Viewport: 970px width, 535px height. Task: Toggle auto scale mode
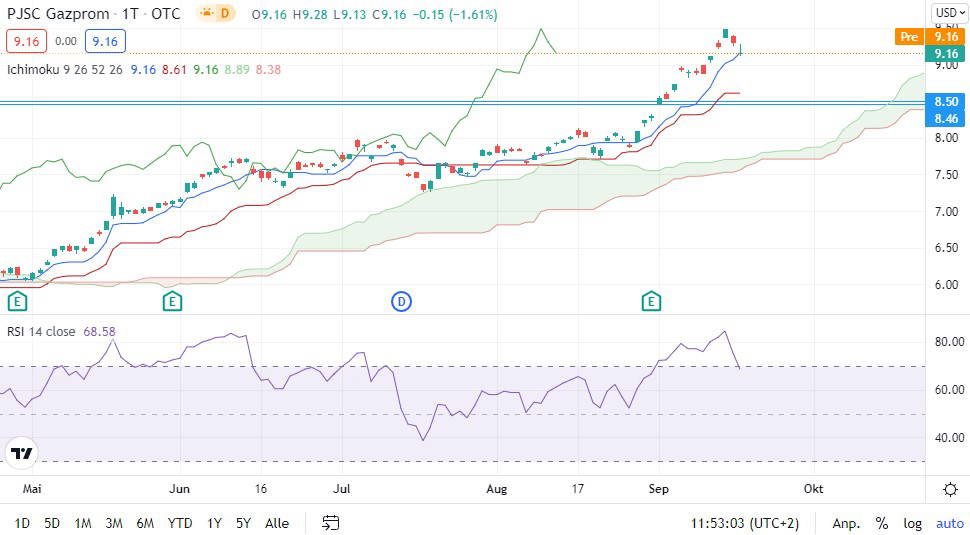click(x=950, y=523)
